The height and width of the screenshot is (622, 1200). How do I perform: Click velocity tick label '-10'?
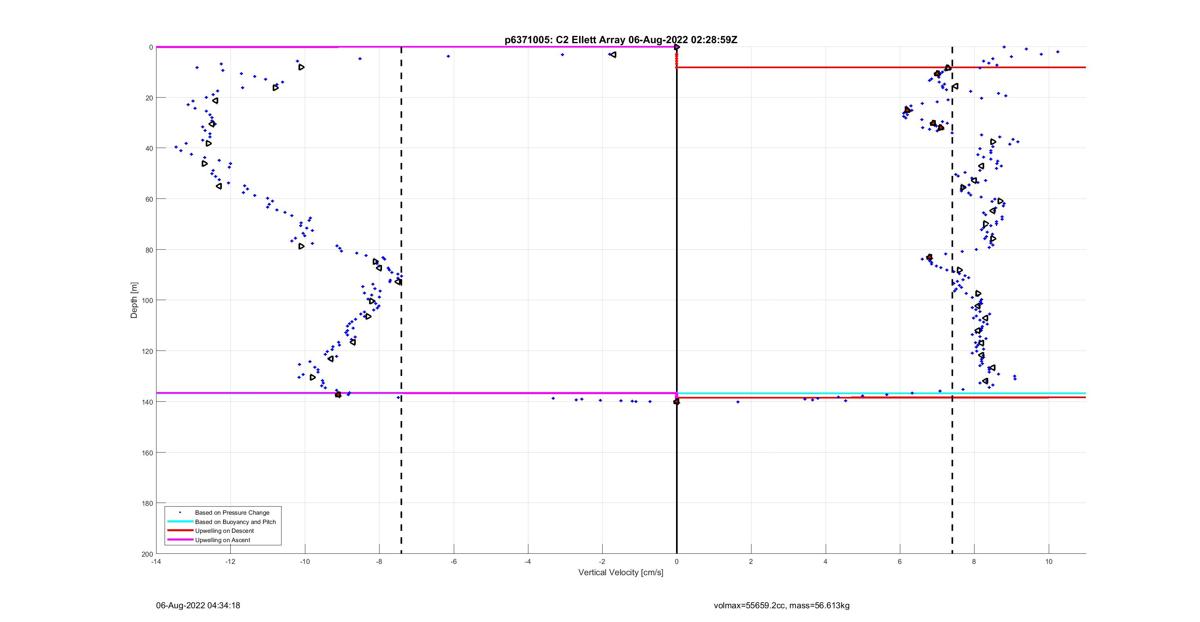[x=305, y=561]
